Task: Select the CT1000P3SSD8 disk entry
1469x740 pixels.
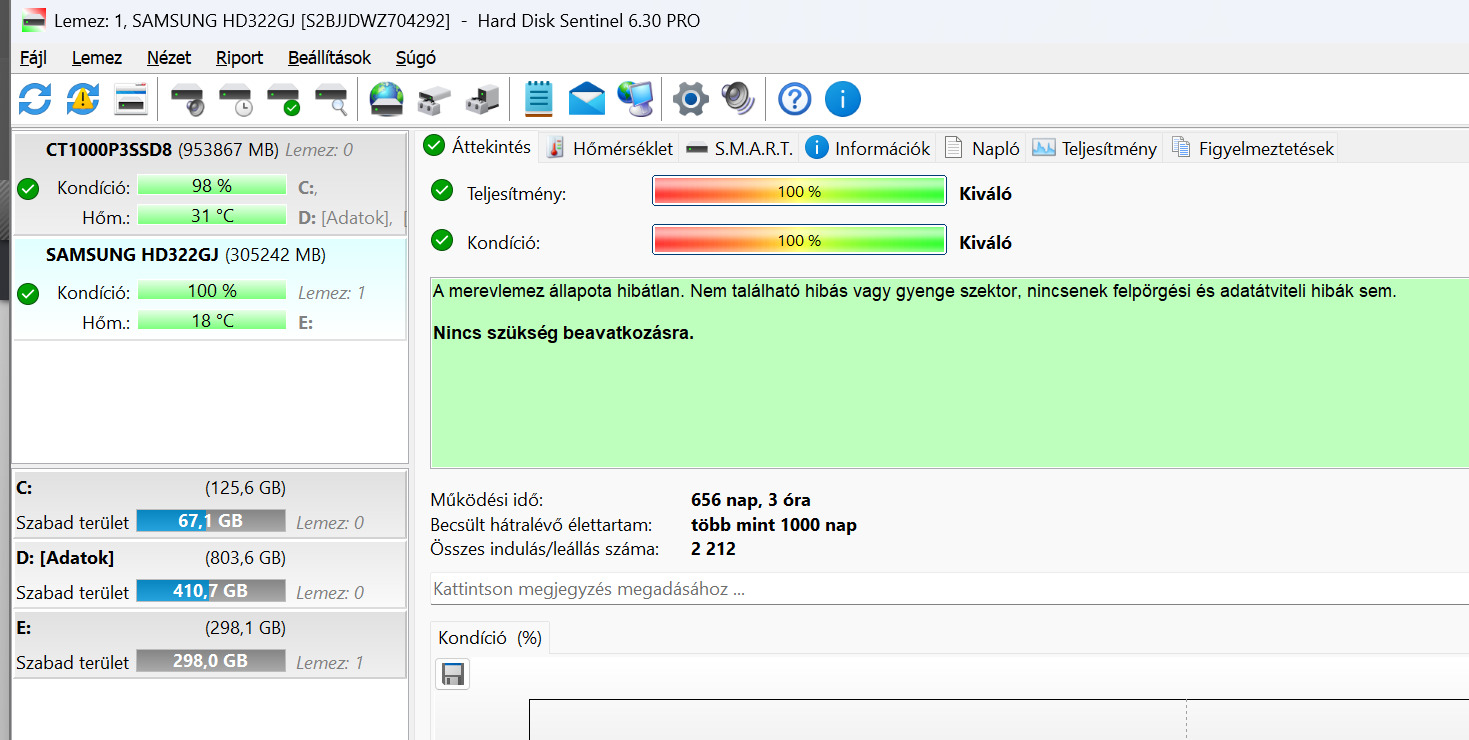Action: [210, 184]
